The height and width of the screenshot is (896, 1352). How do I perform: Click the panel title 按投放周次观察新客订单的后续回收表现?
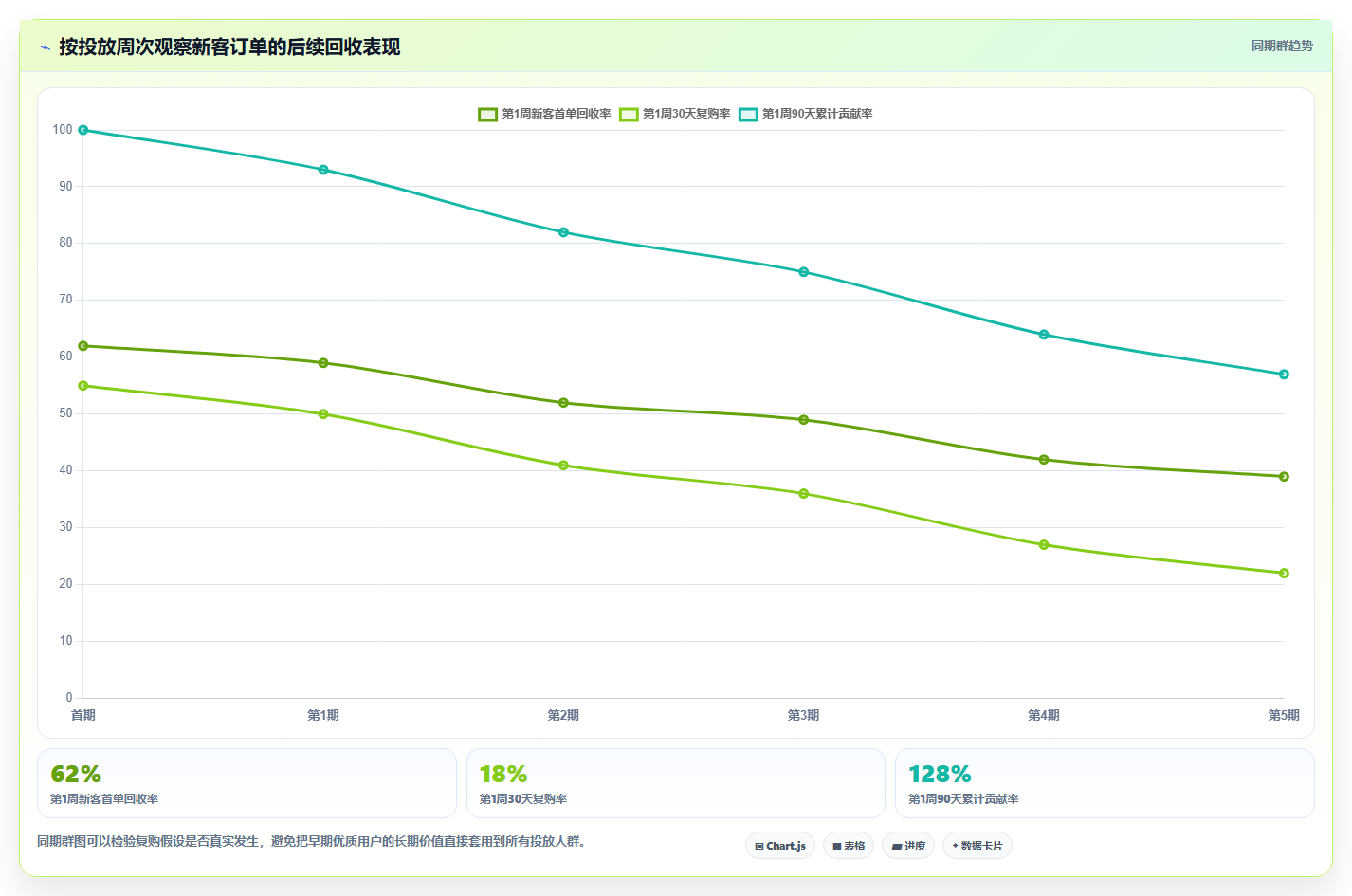pos(229,46)
